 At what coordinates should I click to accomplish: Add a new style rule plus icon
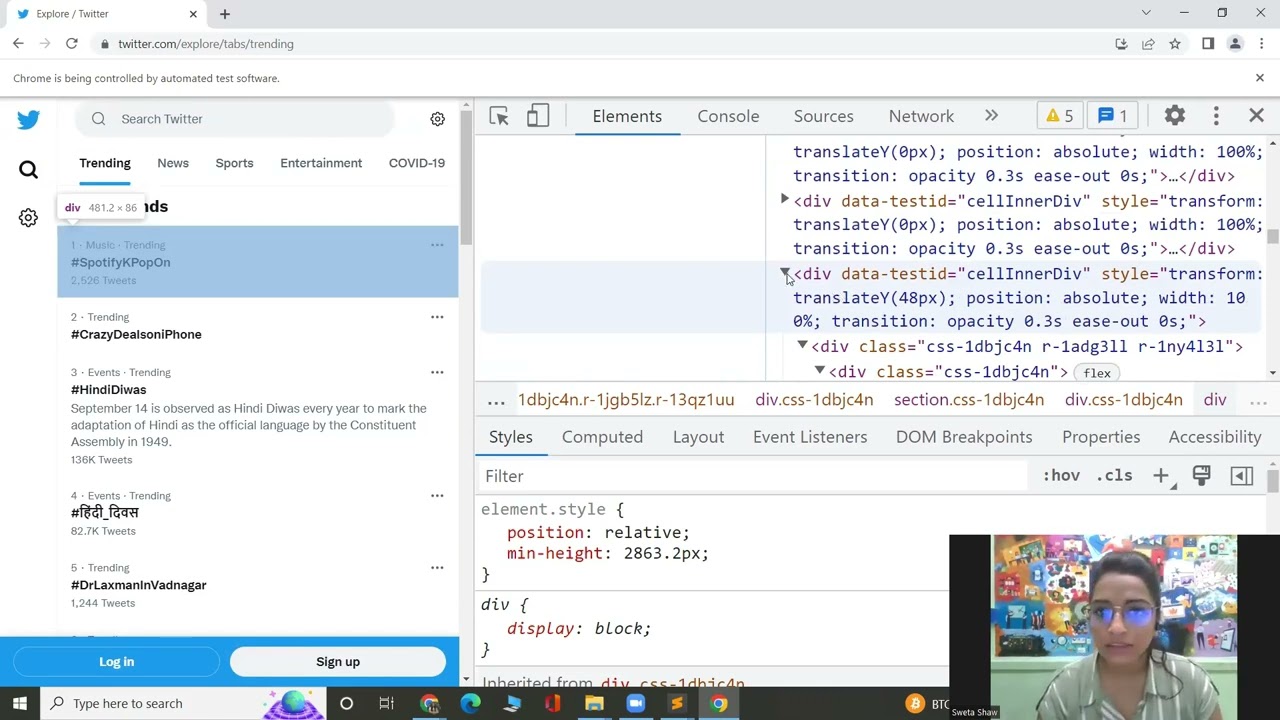click(x=1161, y=476)
